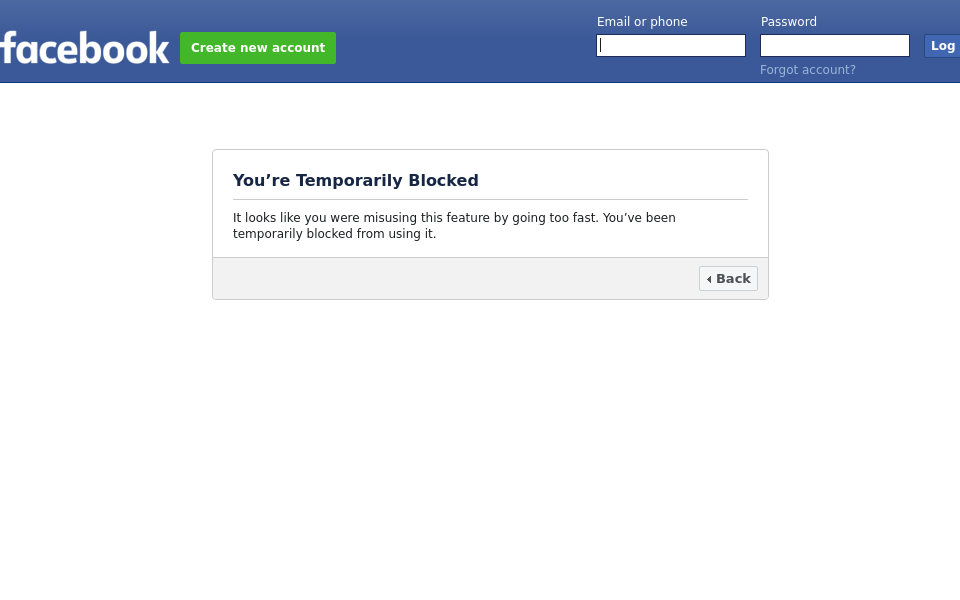
Task: Select the Email or phone input field
Action: (x=671, y=45)
